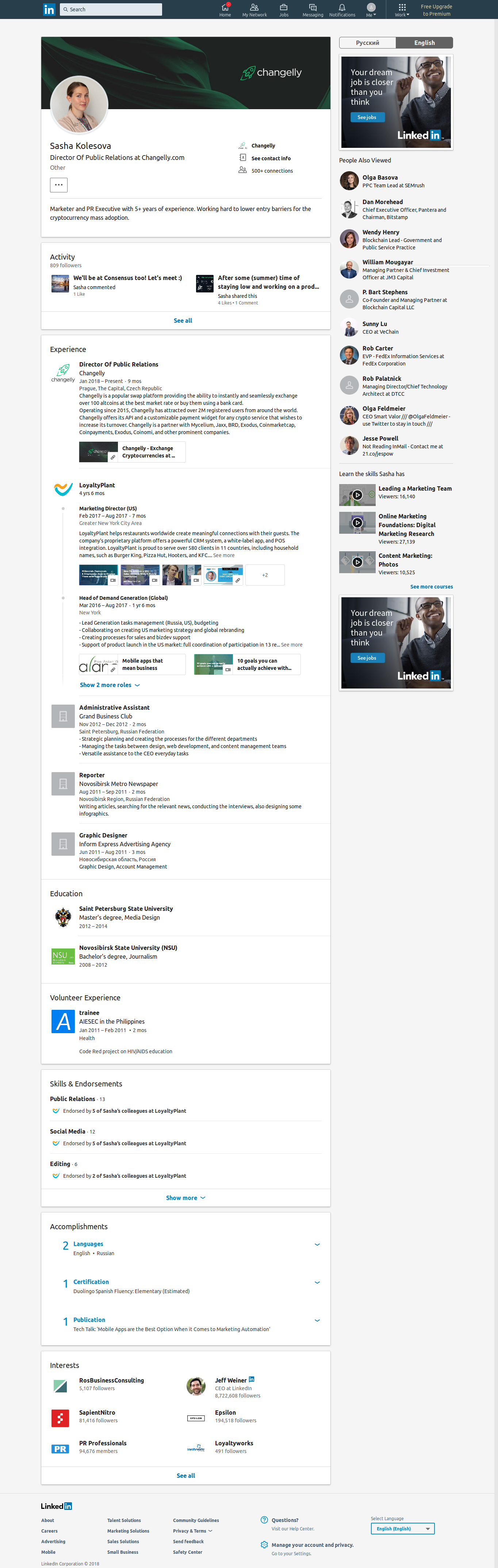The height and width of the screenshot is (1568, 498).
Task: Click Sasha Kolesova's profile photo
Action: (79, 104)
